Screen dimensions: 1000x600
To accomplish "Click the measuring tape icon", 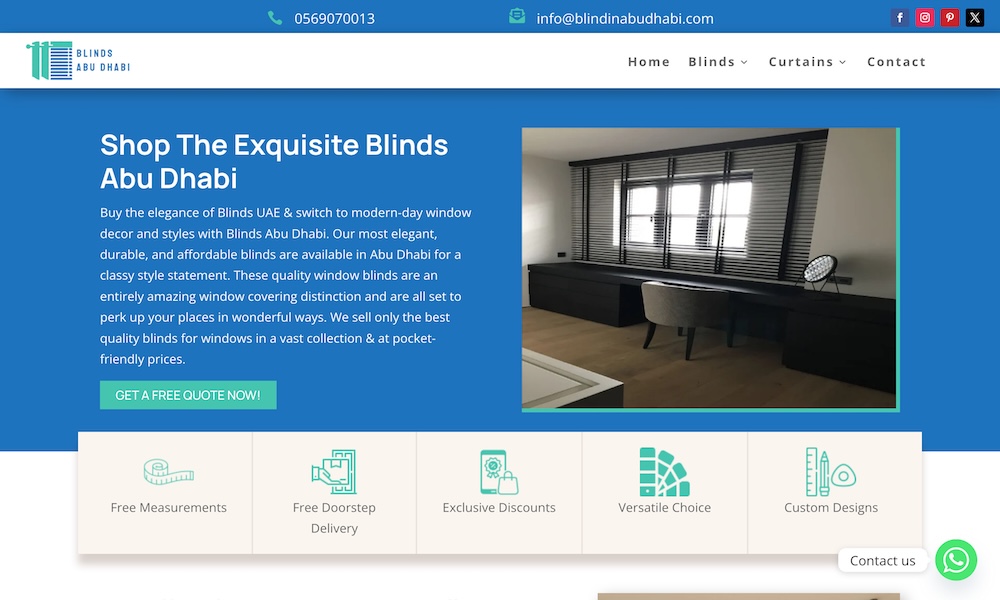I will click(x=168, y=472).
